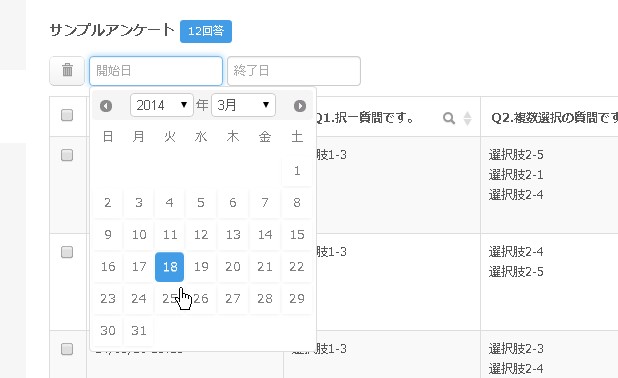Select day 26 in calendar
The height and width of the screenshot is (378, 618).
pos(201,299)
